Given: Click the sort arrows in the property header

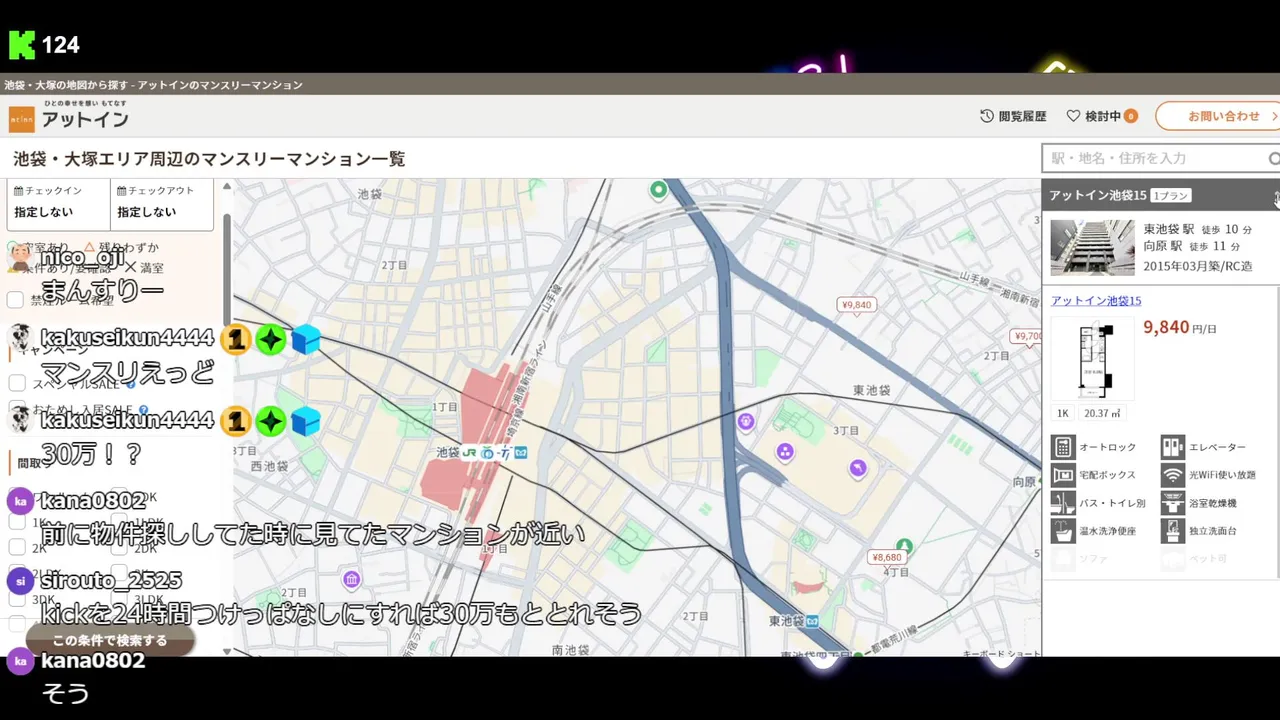Looking at the screenshot, I should tap(1276, 196).
